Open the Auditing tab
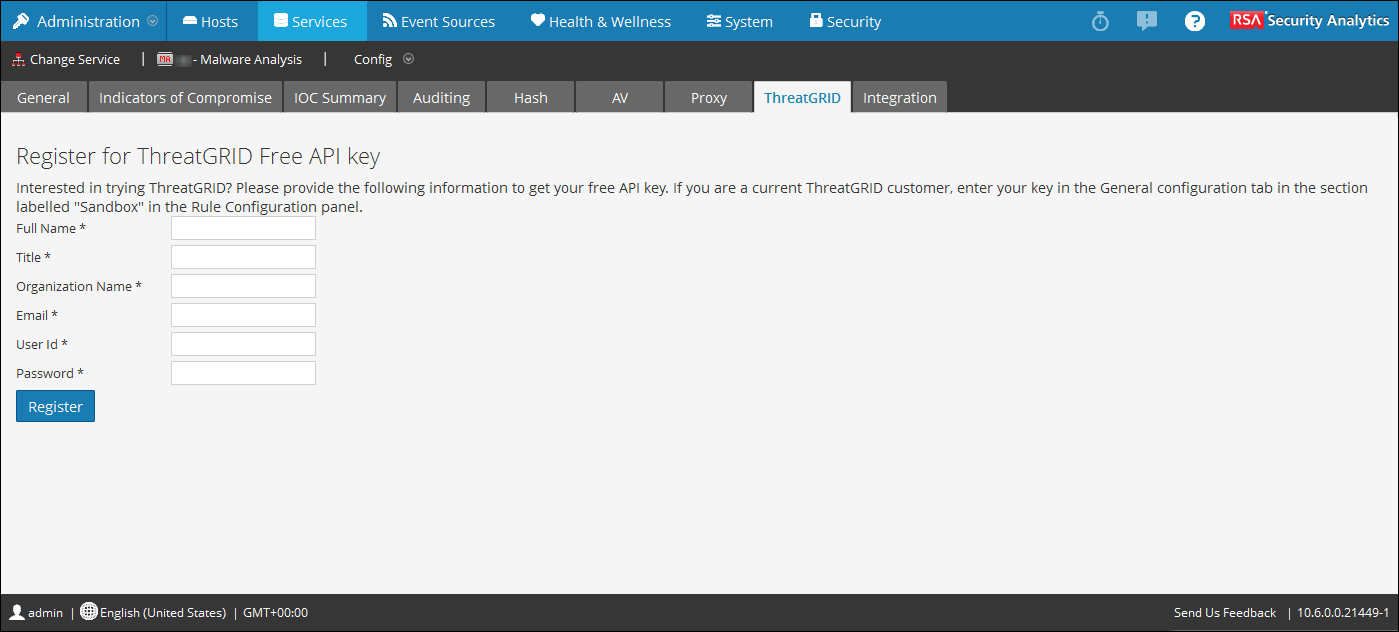 tap(441, 97)
